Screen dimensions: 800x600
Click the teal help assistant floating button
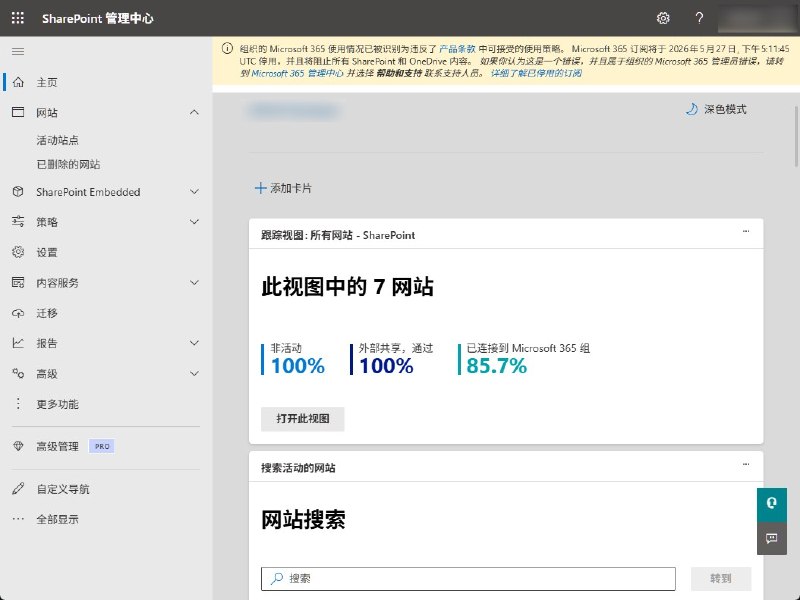(x=772, y=504)
